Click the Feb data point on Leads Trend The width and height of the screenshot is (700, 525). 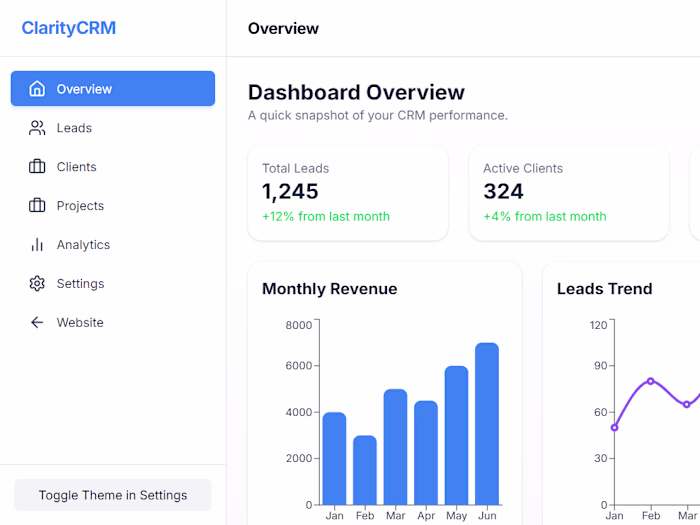tap(650, 381)
